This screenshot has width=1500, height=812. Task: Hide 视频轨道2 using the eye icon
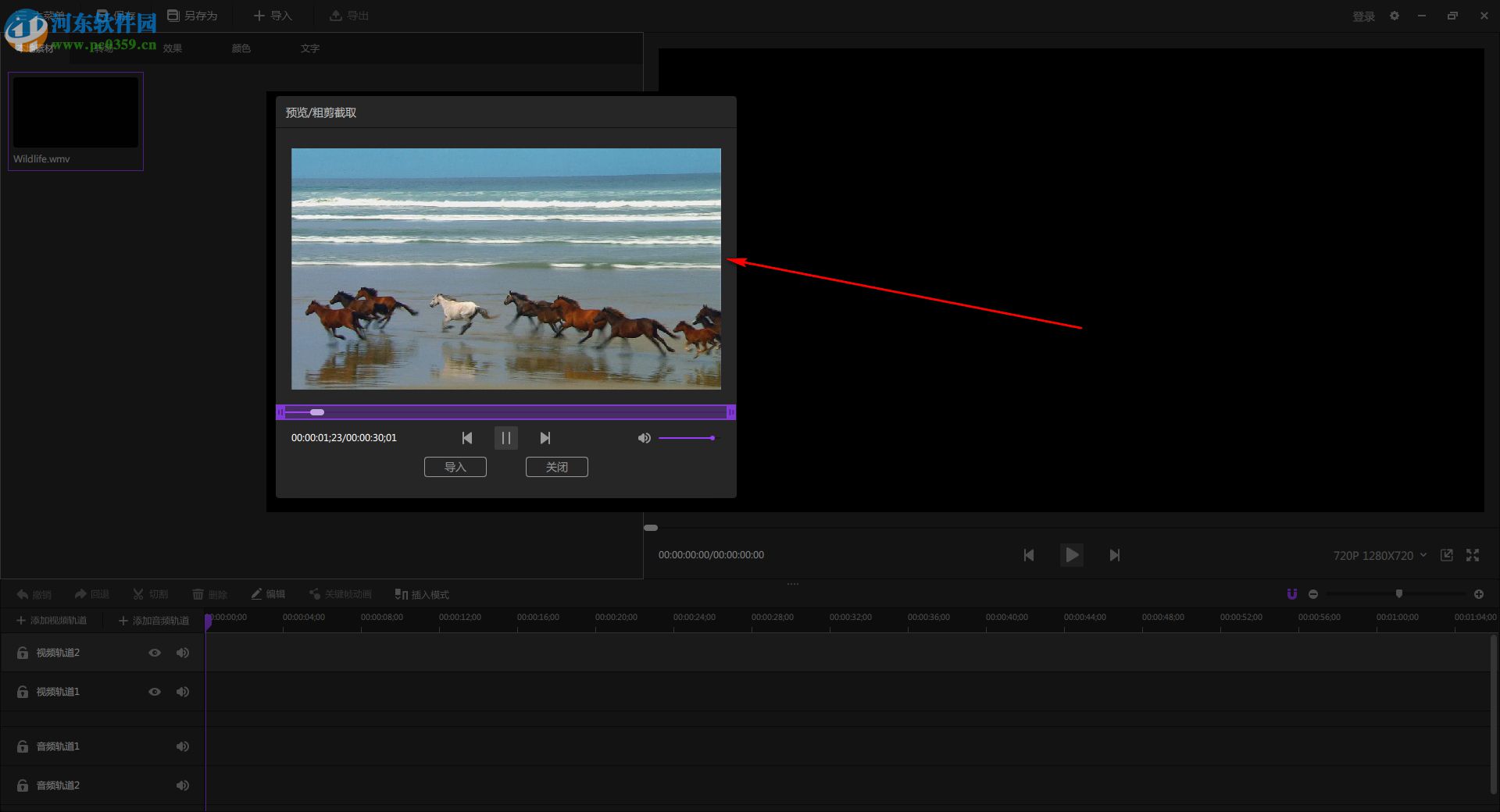tap(155, 653)
